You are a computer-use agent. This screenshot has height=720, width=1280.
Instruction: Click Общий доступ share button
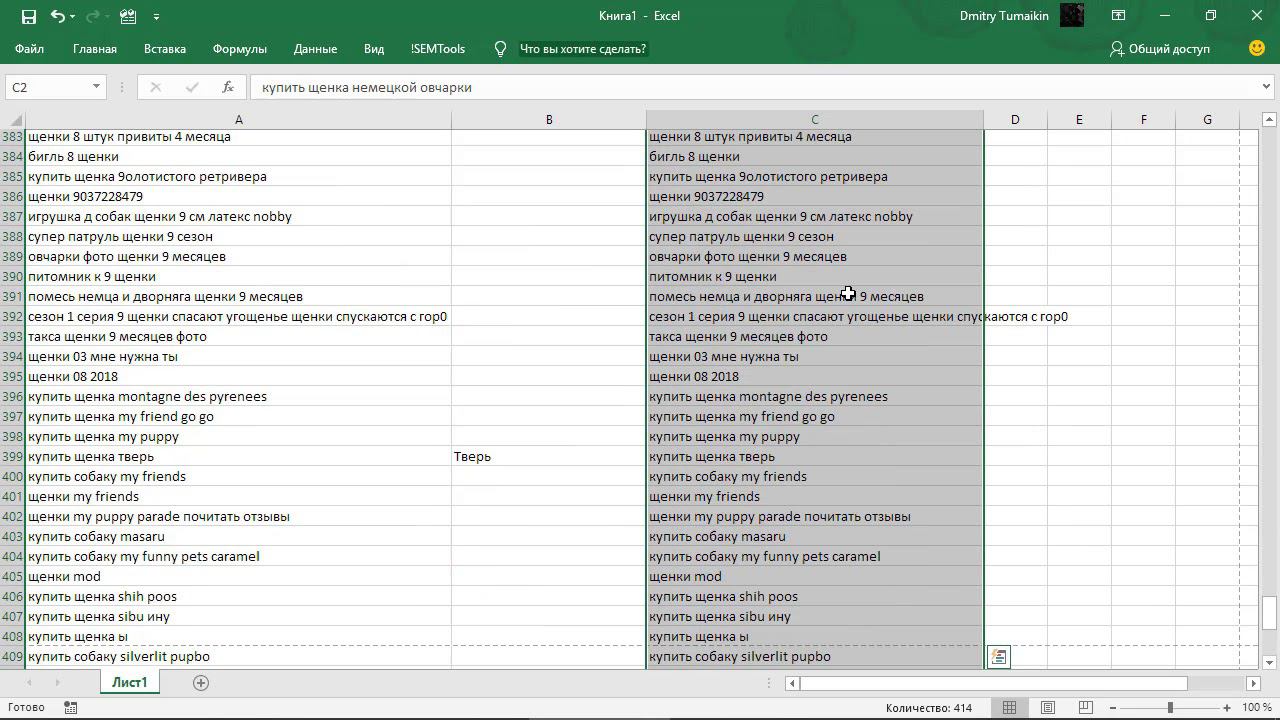pos(1160,49)
